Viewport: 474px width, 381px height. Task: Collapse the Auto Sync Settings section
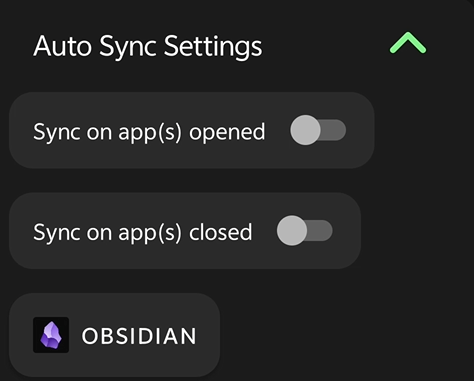[408, 43]
